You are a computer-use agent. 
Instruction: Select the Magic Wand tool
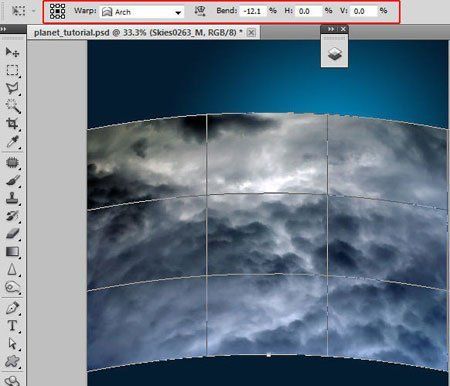click(13, 106)
